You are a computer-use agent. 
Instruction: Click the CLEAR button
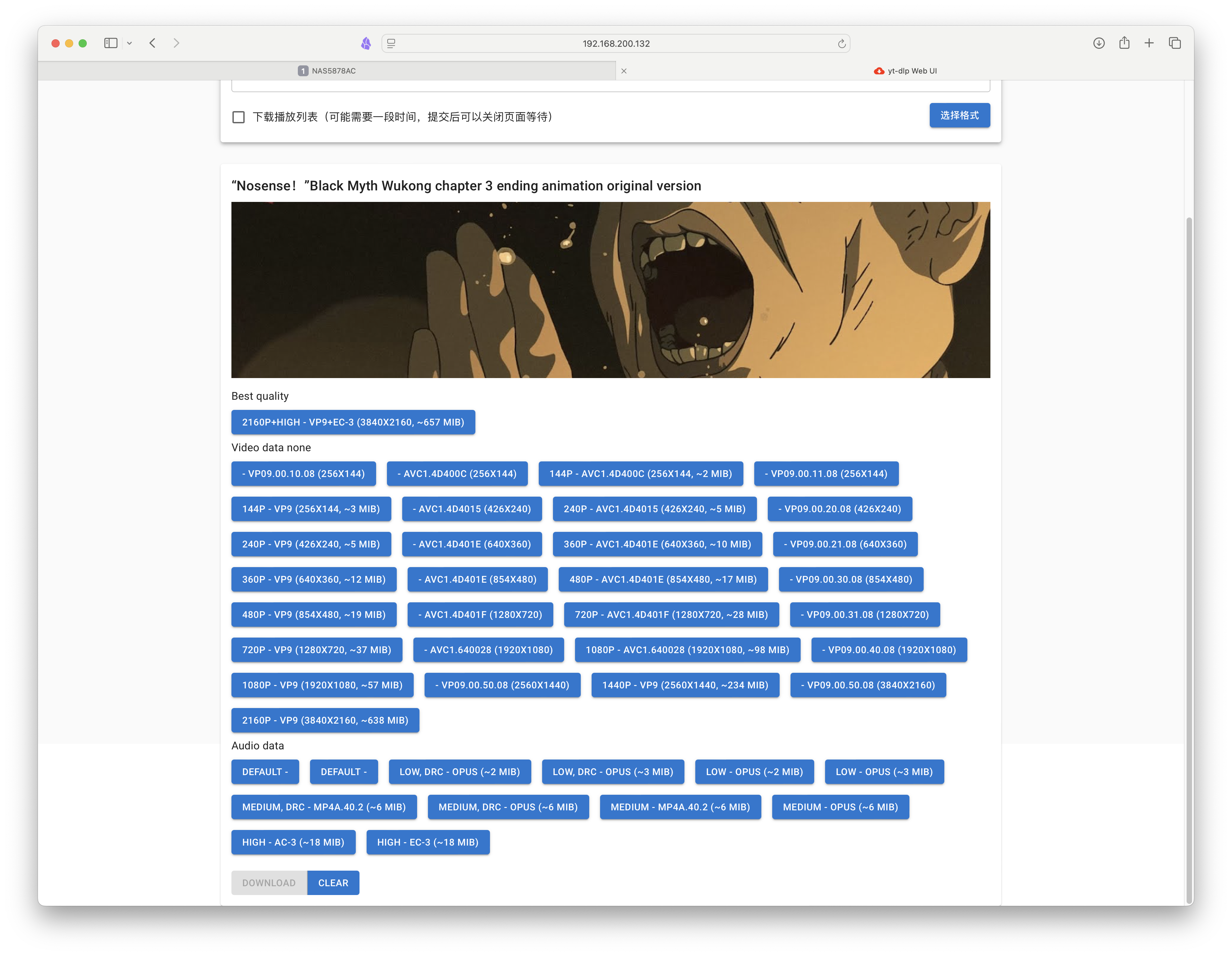(333, 883)
